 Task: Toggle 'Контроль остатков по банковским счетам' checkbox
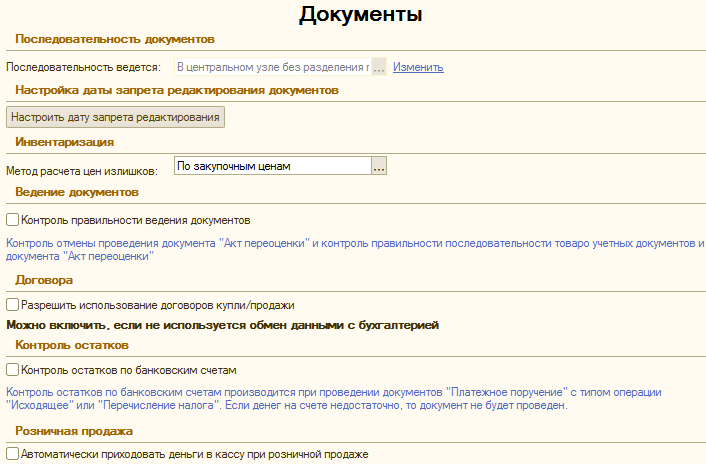[x=13, y=369]
